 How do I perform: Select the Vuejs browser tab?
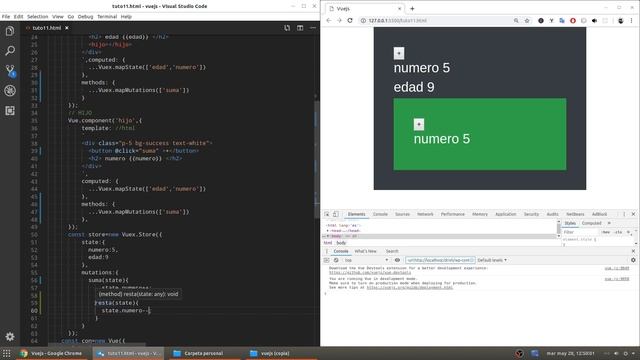365,9
